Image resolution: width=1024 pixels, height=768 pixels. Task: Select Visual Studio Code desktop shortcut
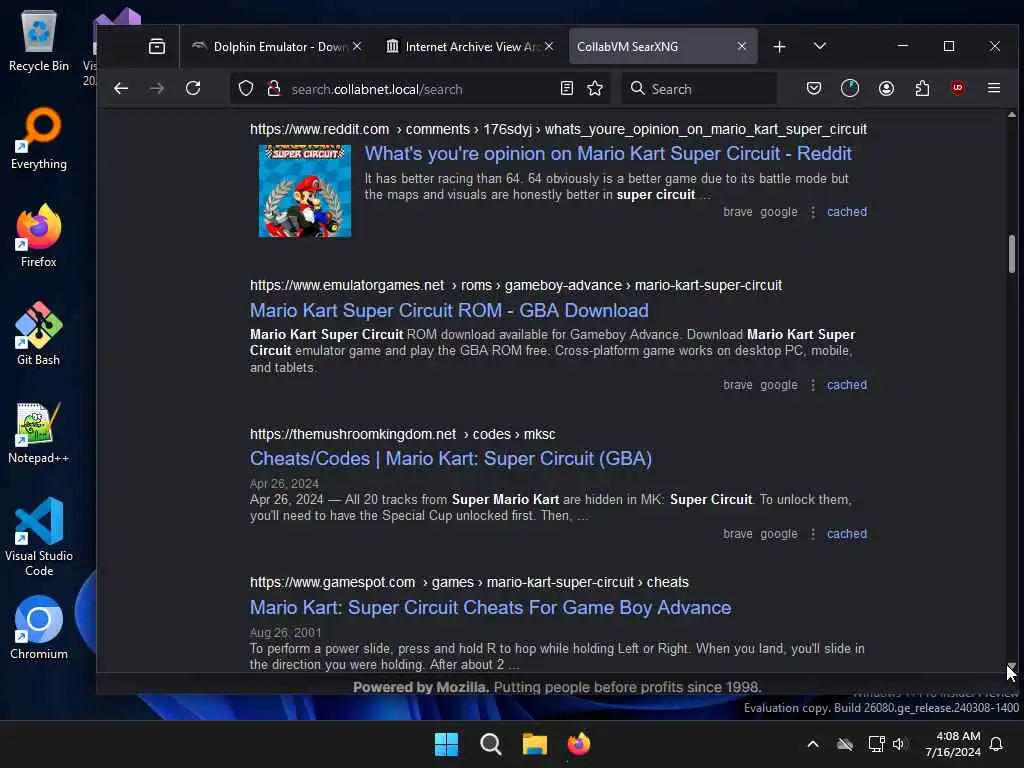point(39,537)
